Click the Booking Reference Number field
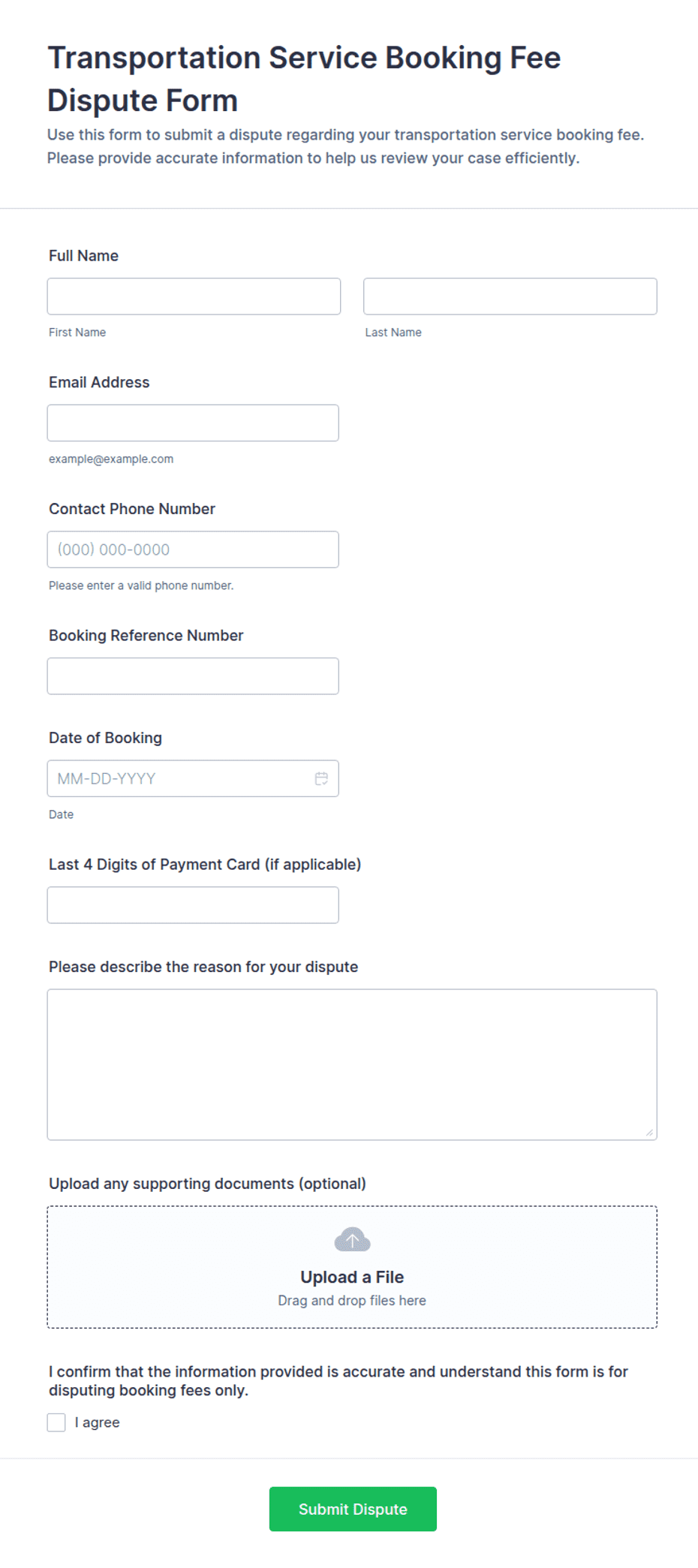 193,676
